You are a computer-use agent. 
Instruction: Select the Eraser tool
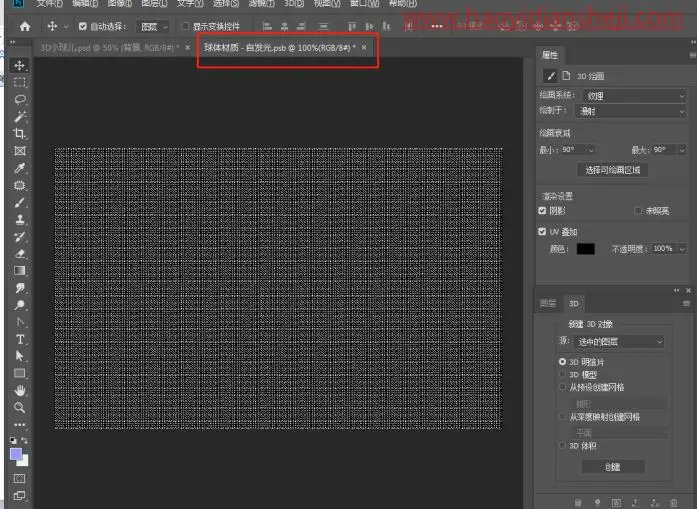(x=20, y=254)
